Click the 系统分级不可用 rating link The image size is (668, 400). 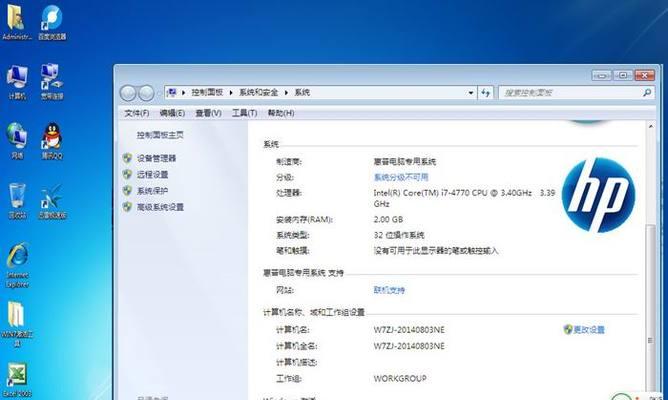[x=401, y=177]
